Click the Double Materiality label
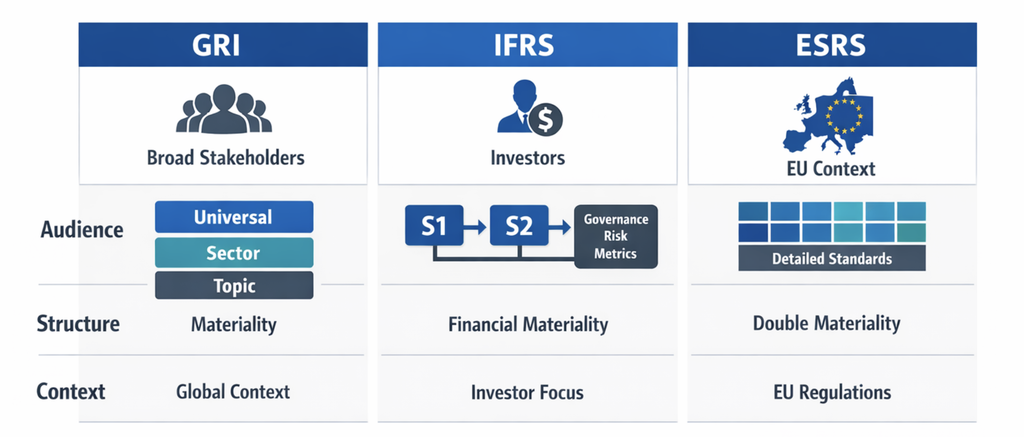1024x437 pixels. point(826,323)
